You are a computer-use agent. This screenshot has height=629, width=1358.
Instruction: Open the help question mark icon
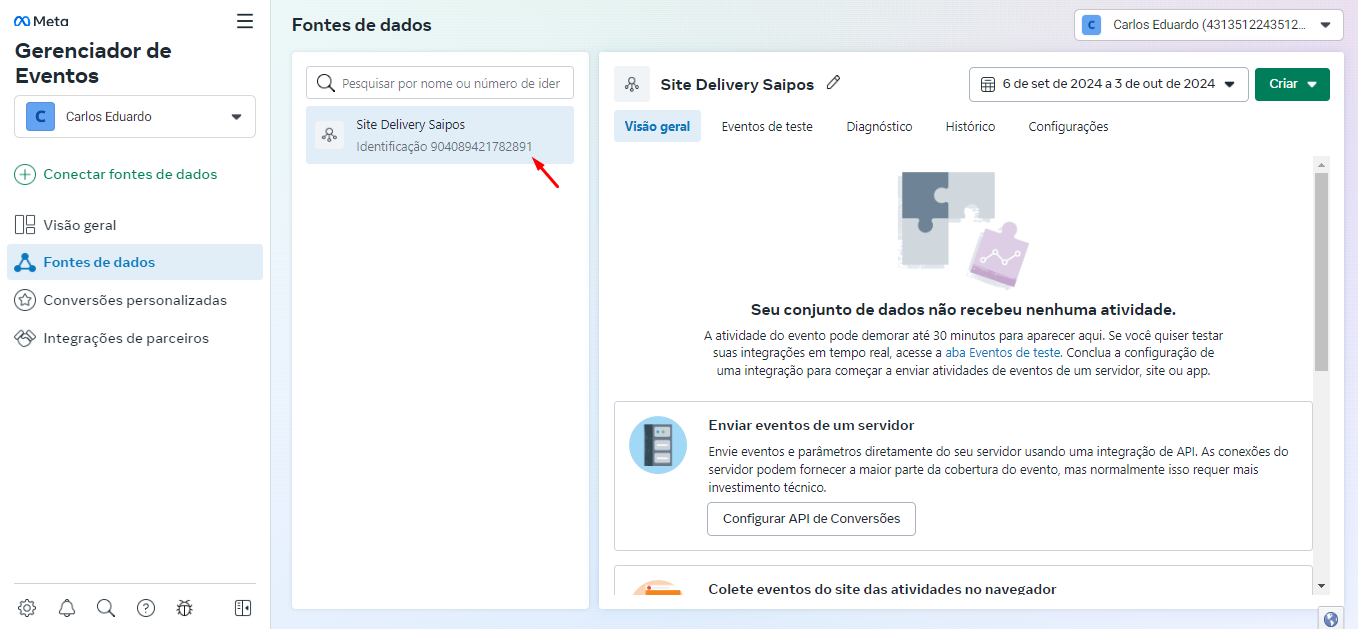146,608
